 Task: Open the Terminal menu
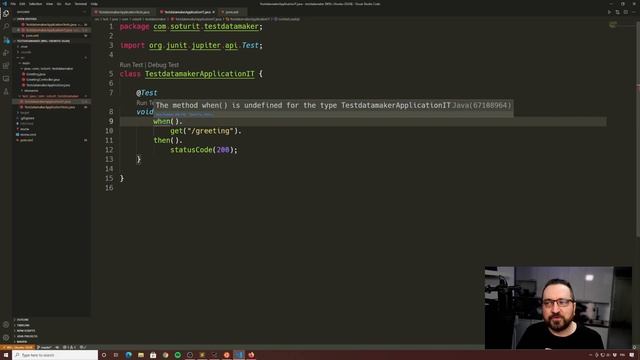(81, 4)
